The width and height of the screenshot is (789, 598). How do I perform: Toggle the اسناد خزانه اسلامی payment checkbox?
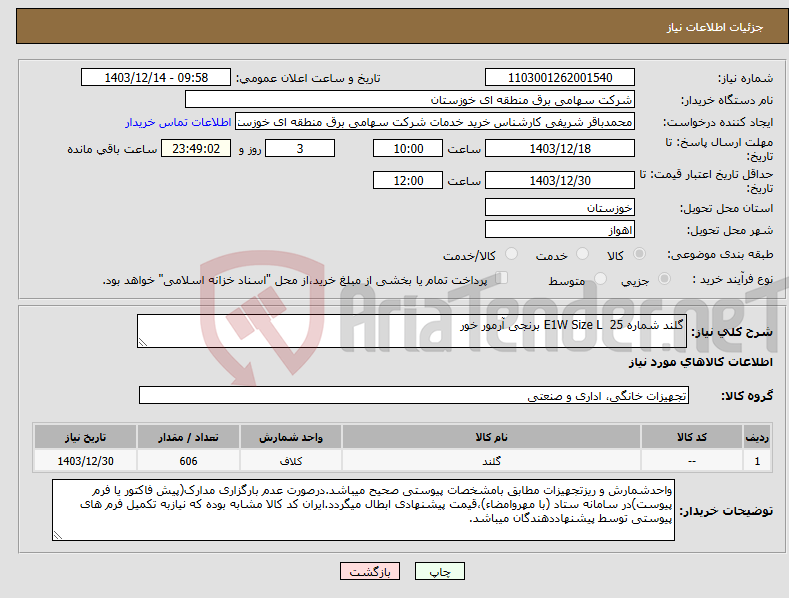501,278
